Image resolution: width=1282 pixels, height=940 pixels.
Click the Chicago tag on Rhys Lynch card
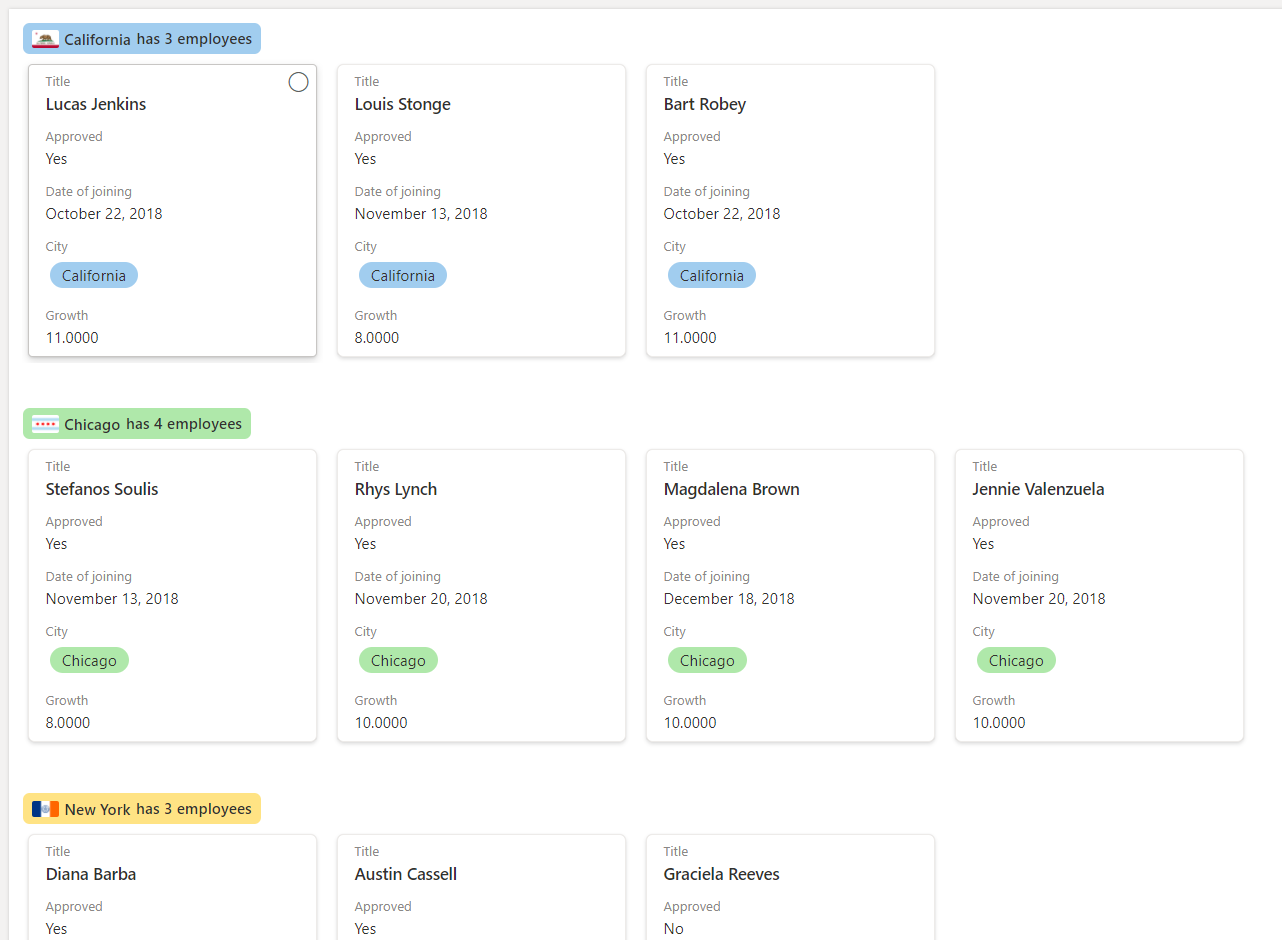click(398, 660)
